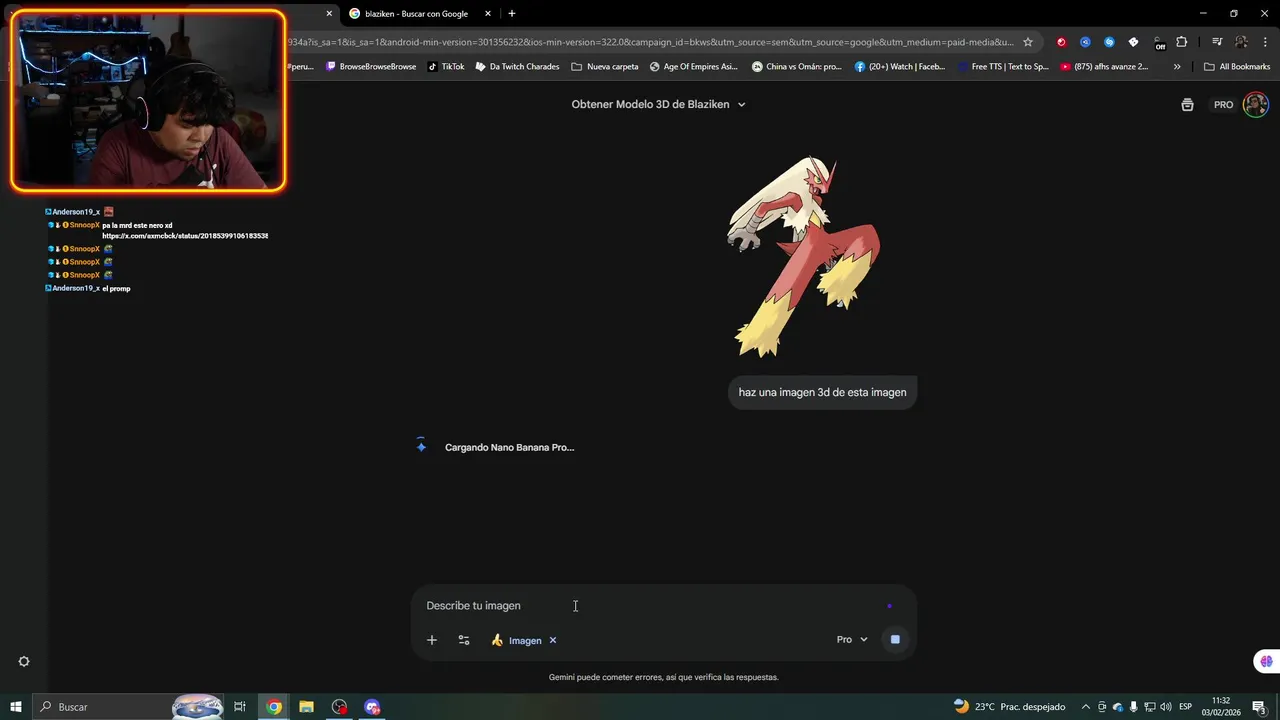
Task: Close the first browser tab
Action: [329, 14]
